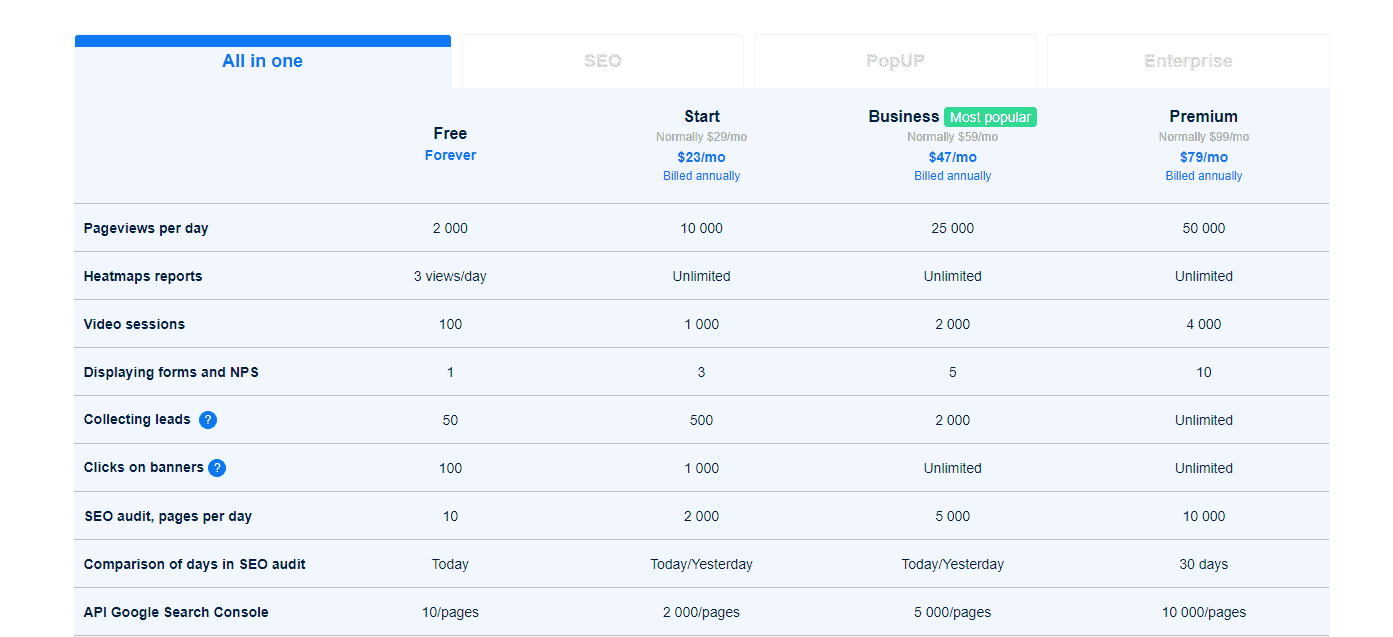Click Comparison of days in SEO audit
Viewport: 1393px width, 637px height.
pyautogui.click(x=195, y=564)
